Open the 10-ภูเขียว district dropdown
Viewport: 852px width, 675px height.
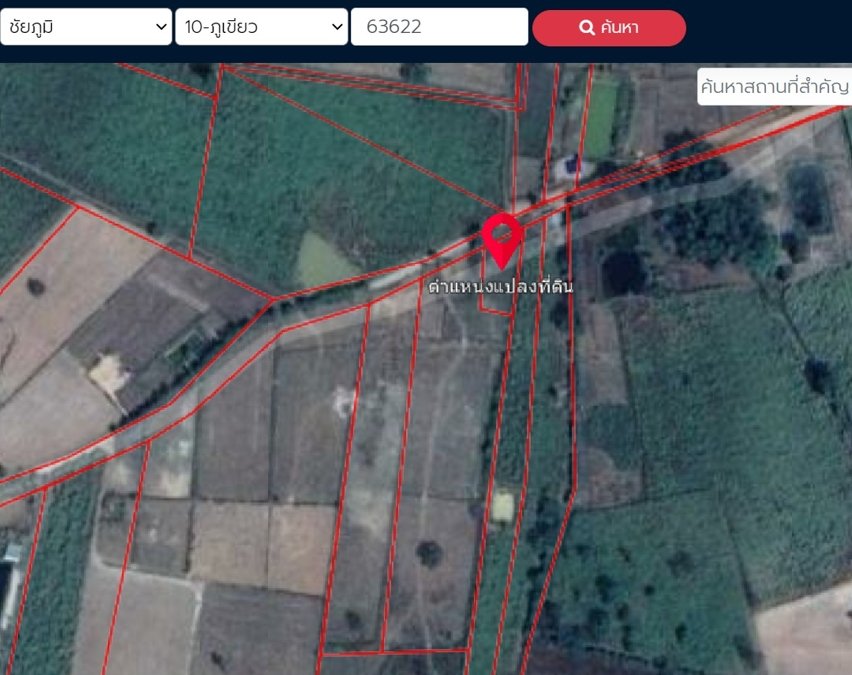tap(261, 27)
